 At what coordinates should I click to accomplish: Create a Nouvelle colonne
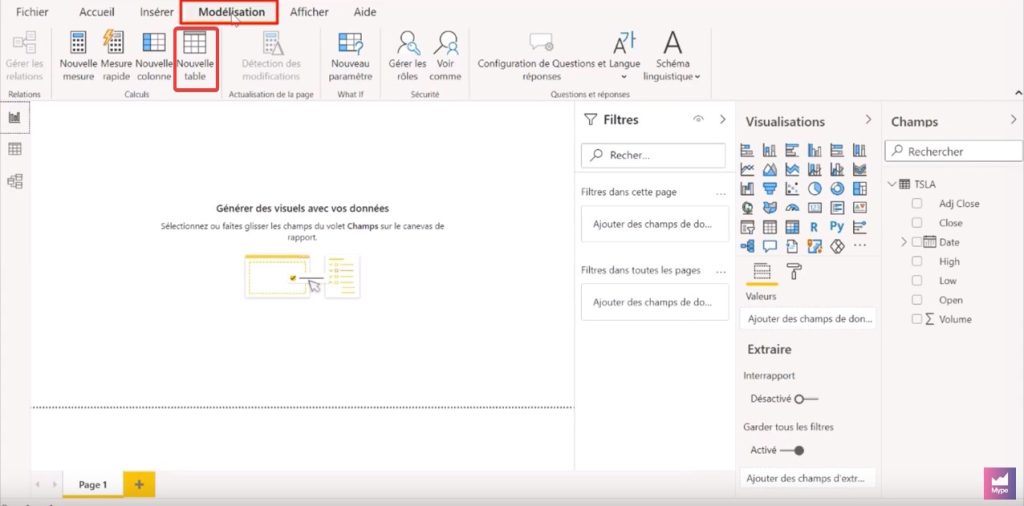pos(154,56)
